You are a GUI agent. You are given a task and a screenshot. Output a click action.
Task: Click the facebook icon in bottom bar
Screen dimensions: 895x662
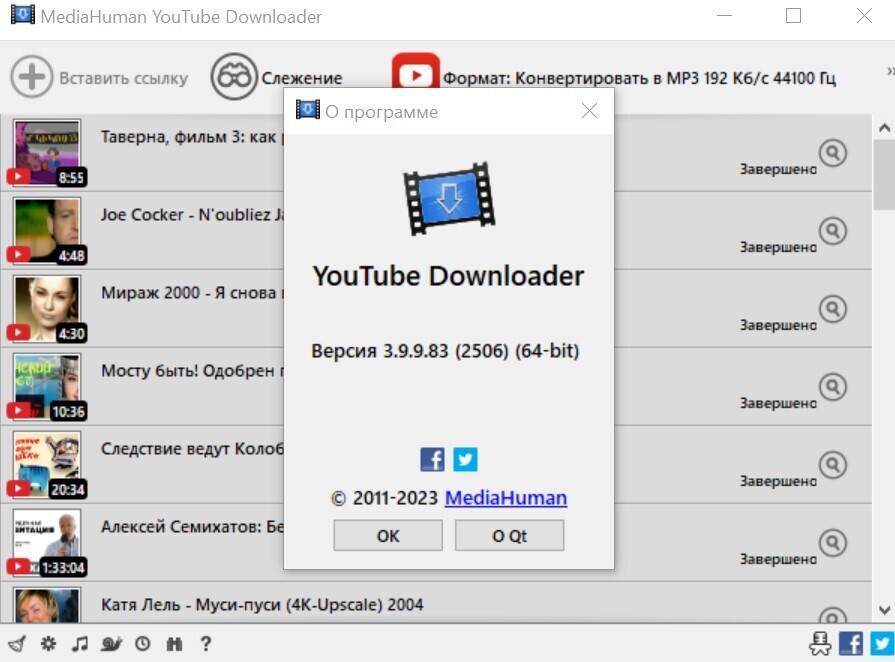coord(851,644)
